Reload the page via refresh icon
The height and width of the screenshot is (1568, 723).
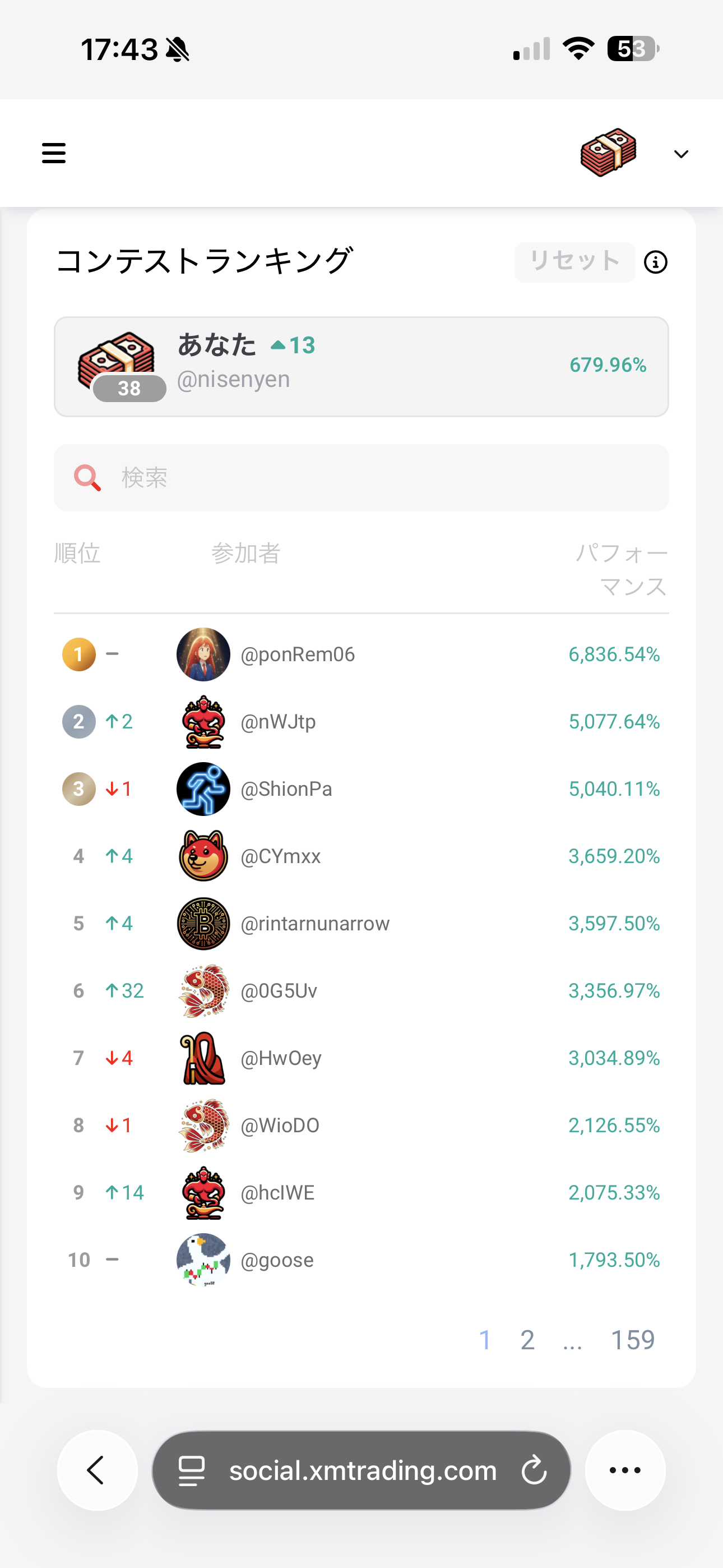tap(534, 1470)
